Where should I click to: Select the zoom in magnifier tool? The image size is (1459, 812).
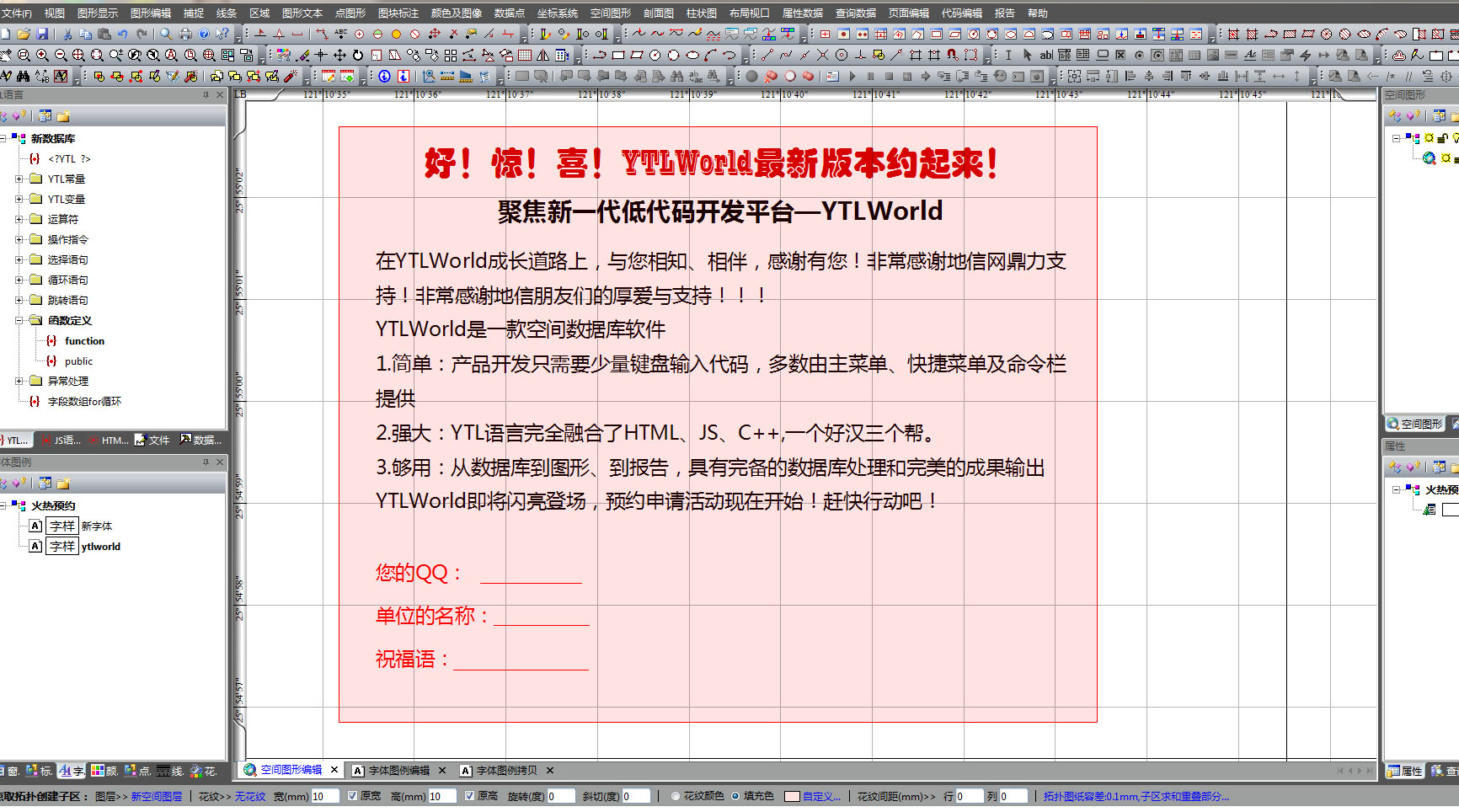pos(42,55)
